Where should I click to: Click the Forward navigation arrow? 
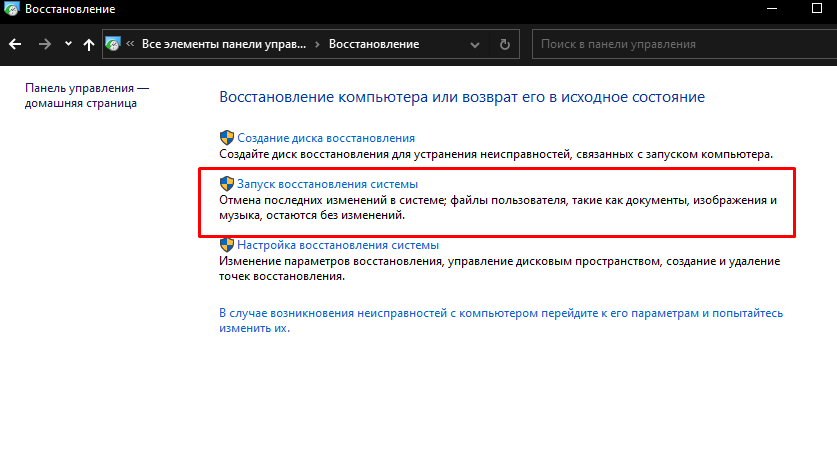[x=44, y=45]
